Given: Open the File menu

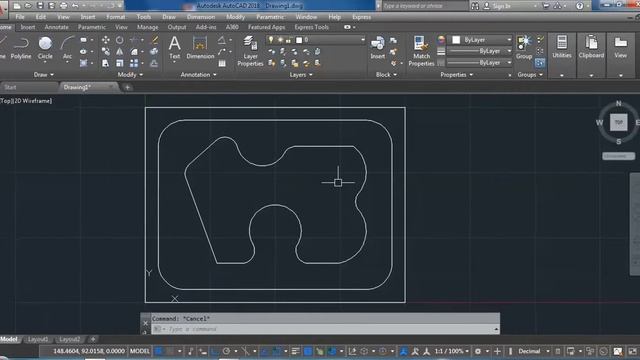Looking at the screenshot, I should [20, 17].
